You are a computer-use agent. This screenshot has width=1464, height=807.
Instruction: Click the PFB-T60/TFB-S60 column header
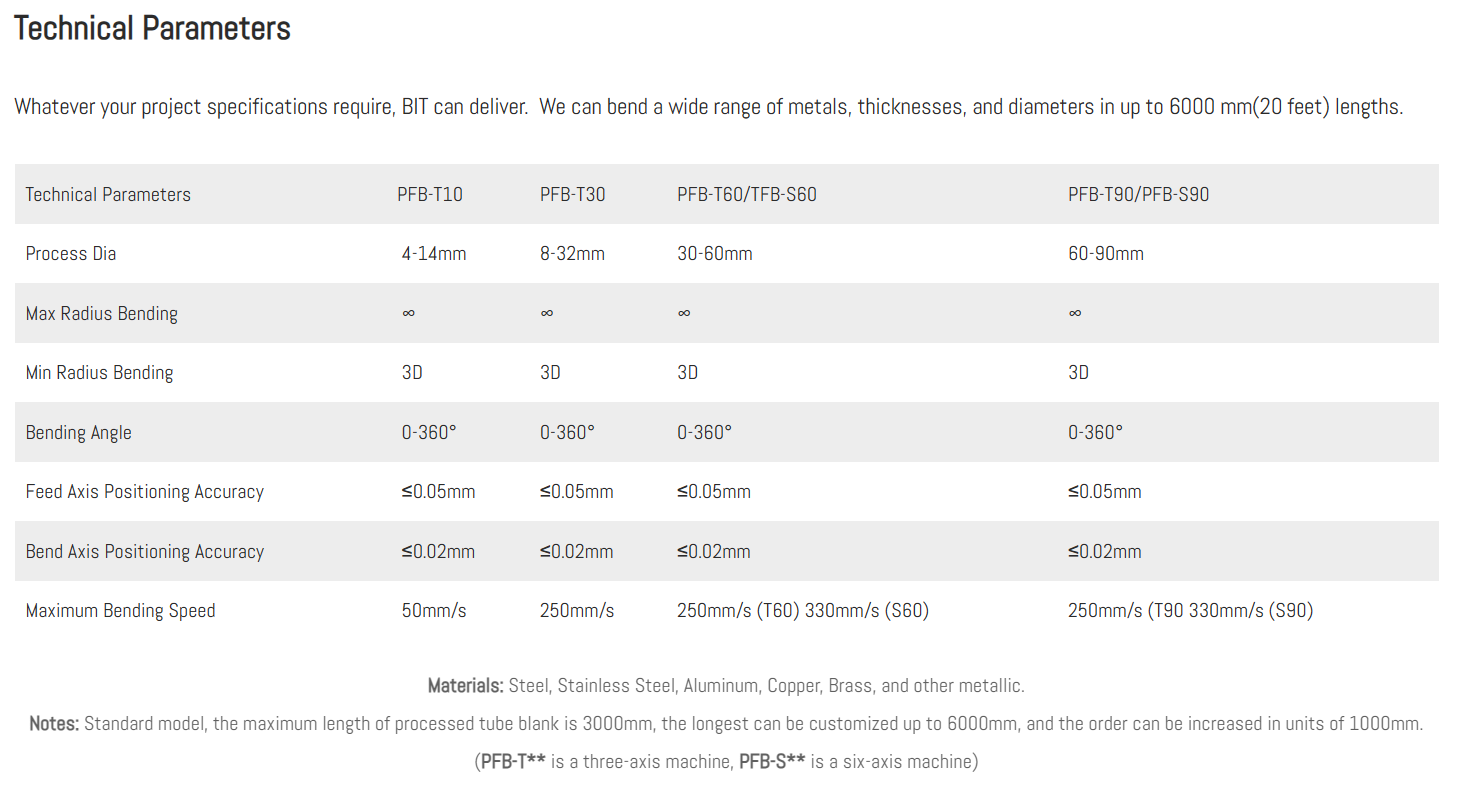pyautogui.click(x=746, y=194)
